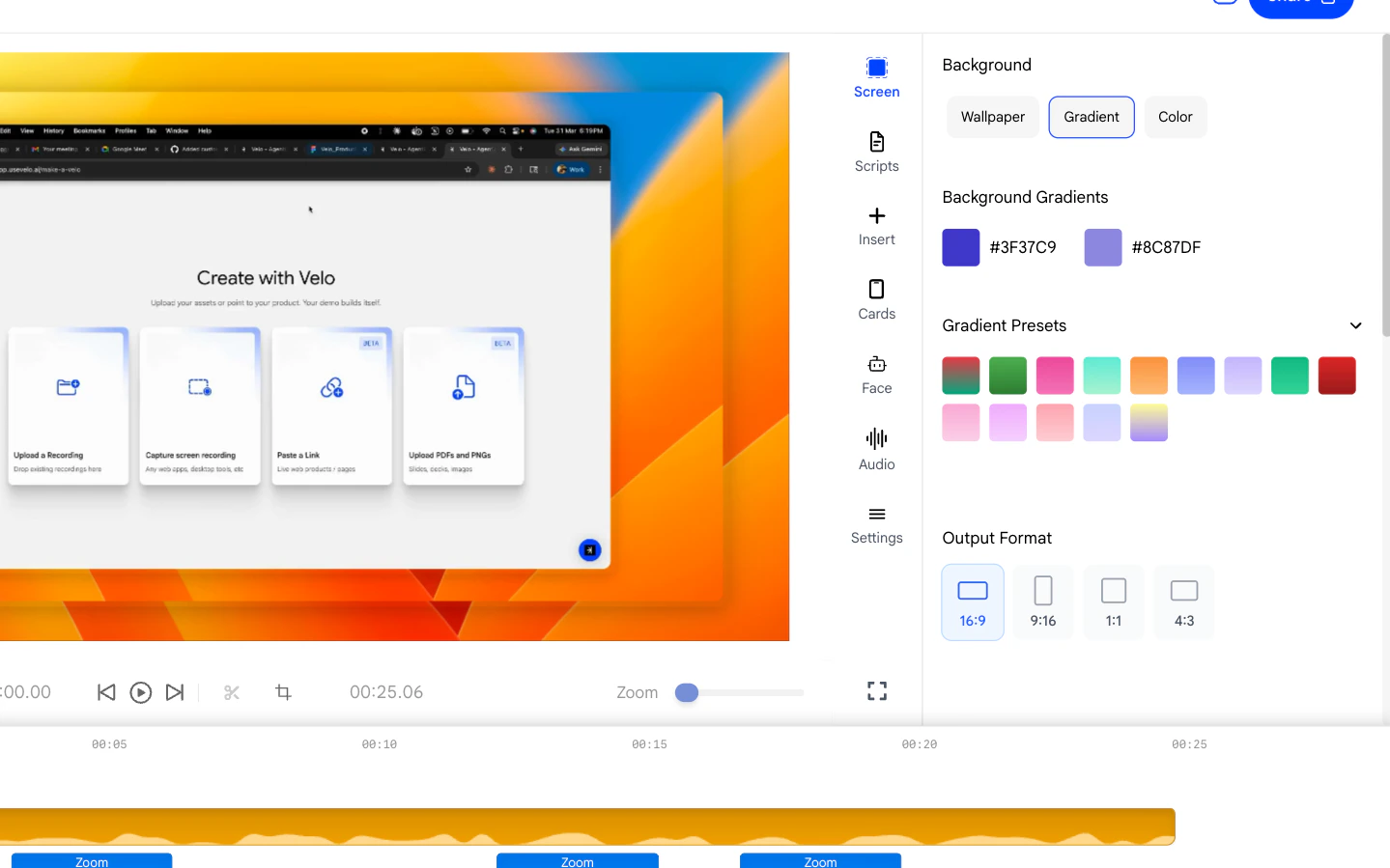Apply the orange gradient preset
Screen dimensions: 1390x868
click(1149, 376)
